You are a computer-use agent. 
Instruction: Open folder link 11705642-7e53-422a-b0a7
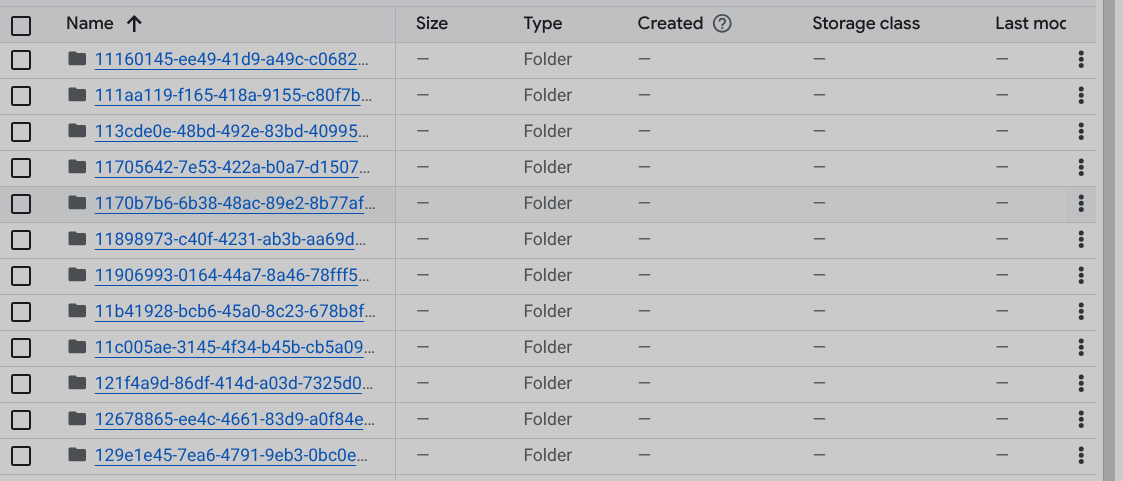(234, 167)
